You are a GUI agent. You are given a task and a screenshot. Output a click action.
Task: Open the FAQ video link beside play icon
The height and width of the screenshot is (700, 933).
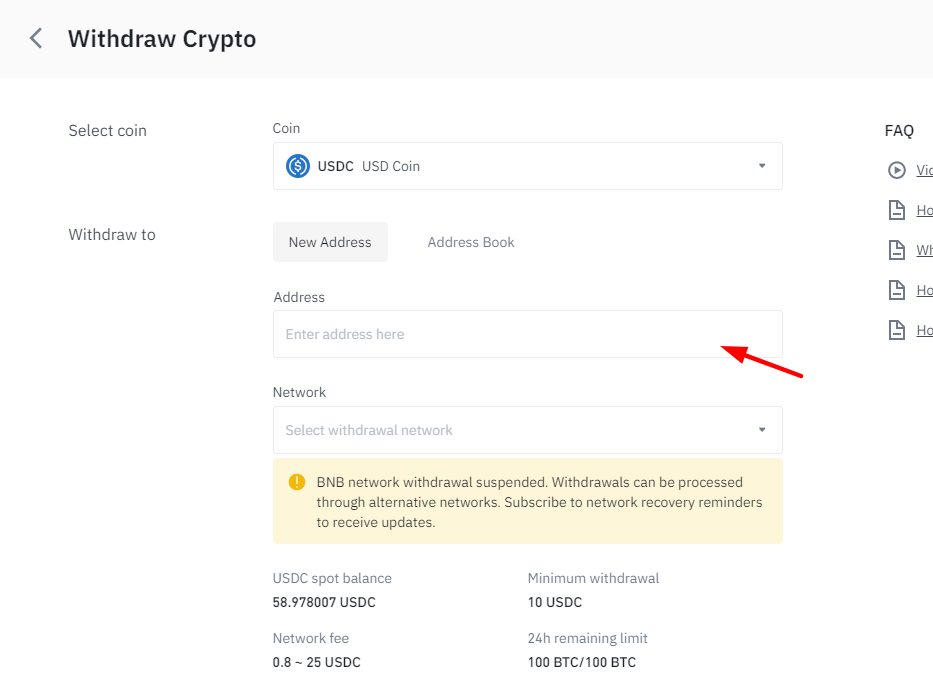click(x=925, y=170)
